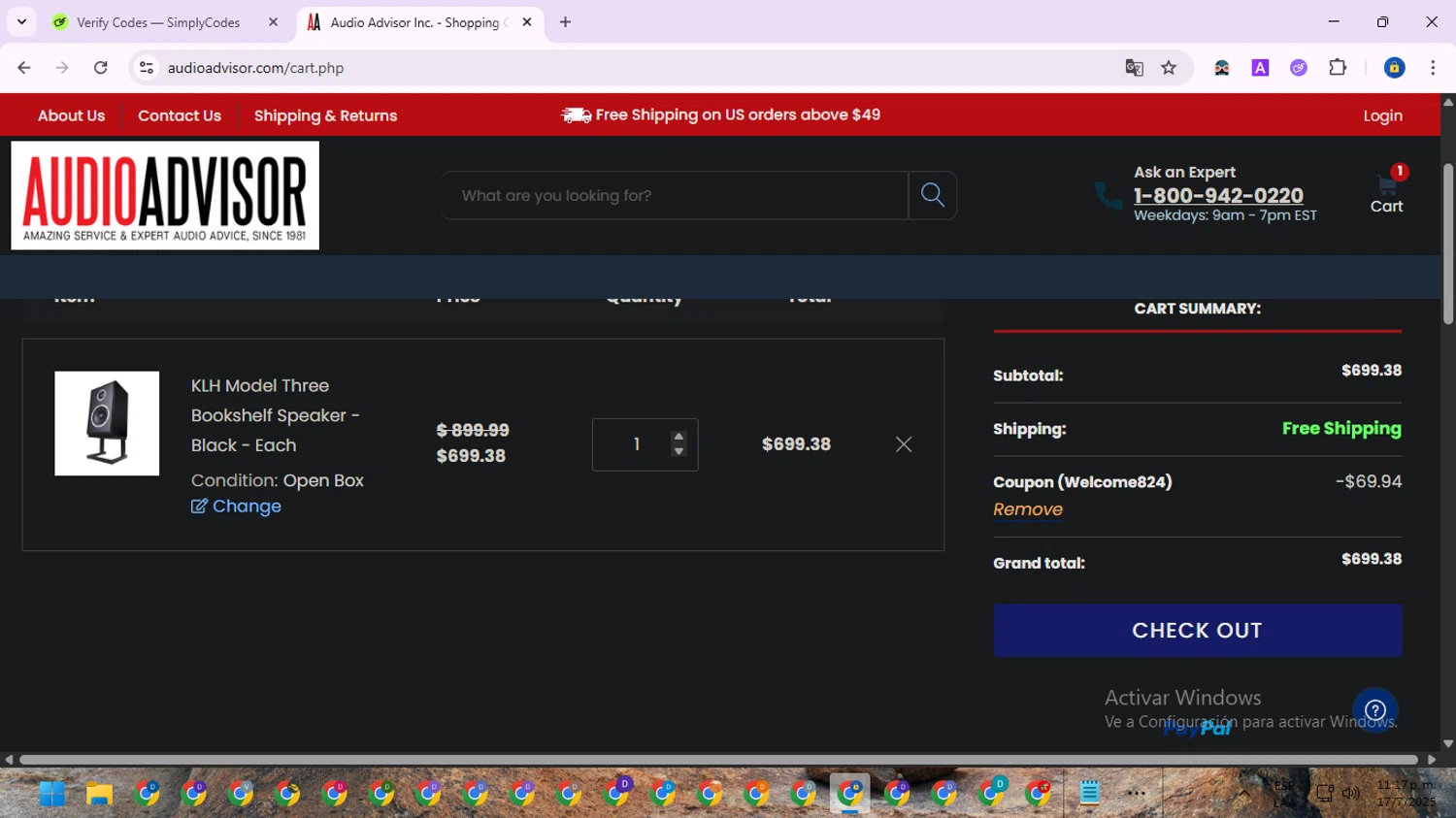The image size is (1456, 818).
Task: Click the translate page icon in address bar
Action: 1134,68
